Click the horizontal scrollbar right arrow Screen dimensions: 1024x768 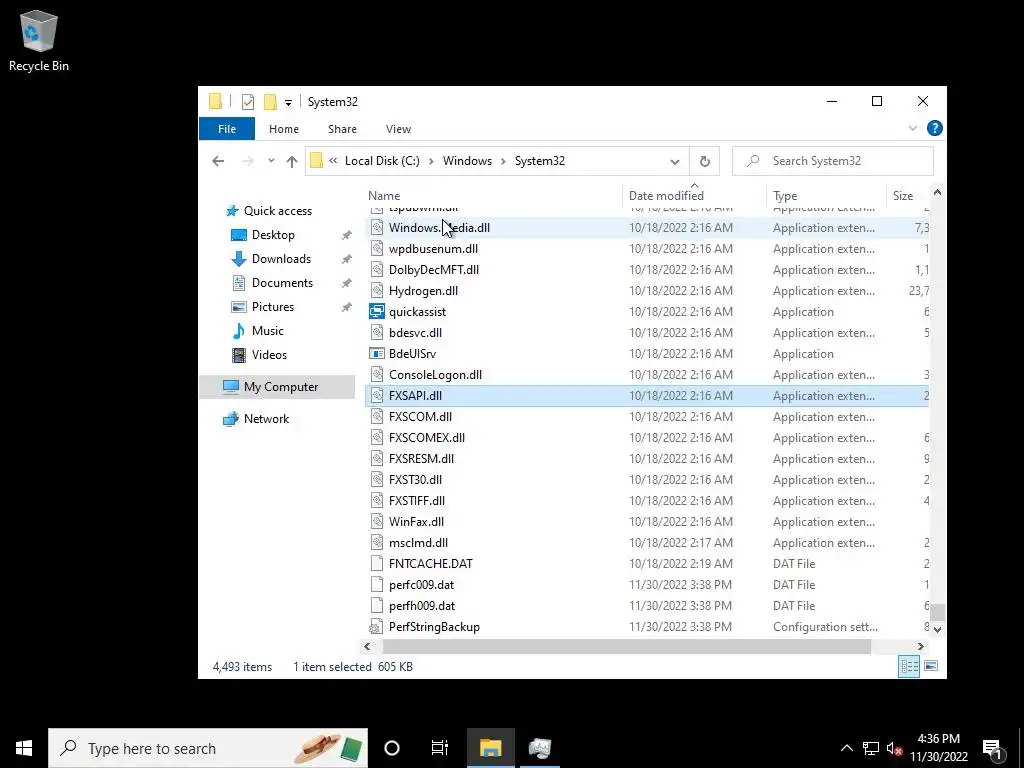(920, 647)
